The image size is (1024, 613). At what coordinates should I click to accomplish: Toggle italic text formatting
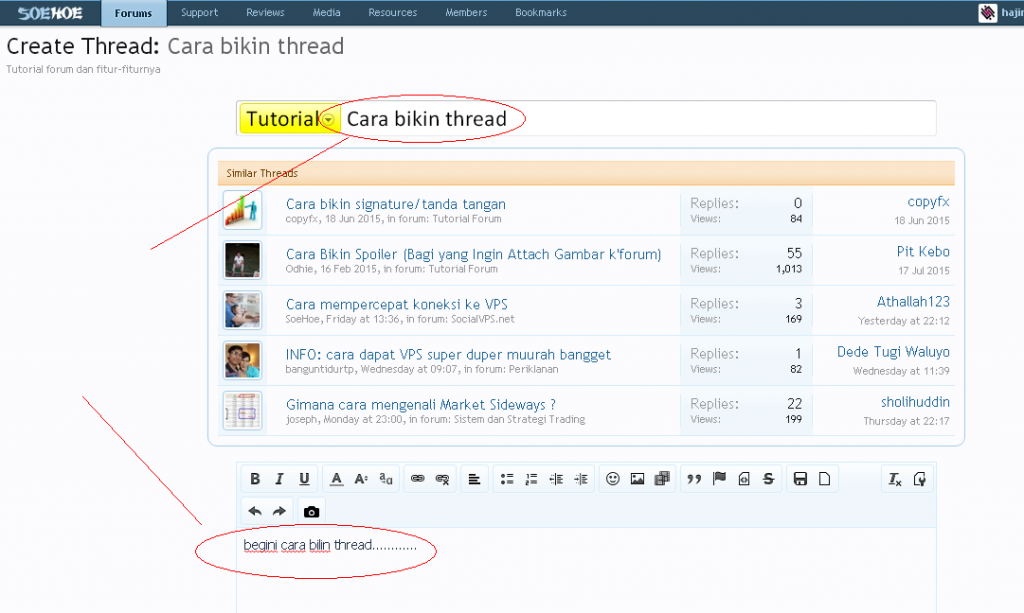pyautogui.click(x=280, y=479)
